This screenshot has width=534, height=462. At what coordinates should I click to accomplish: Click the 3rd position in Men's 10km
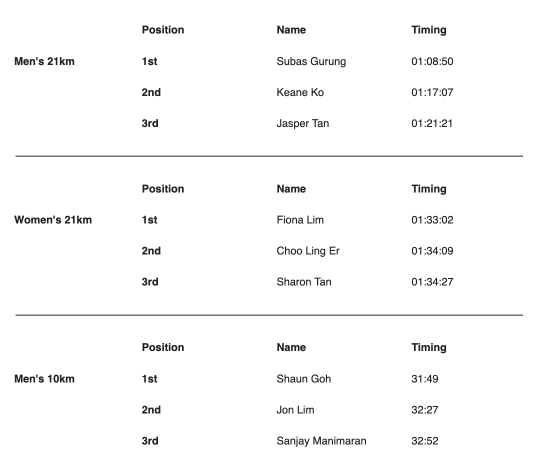coord(150,441)
